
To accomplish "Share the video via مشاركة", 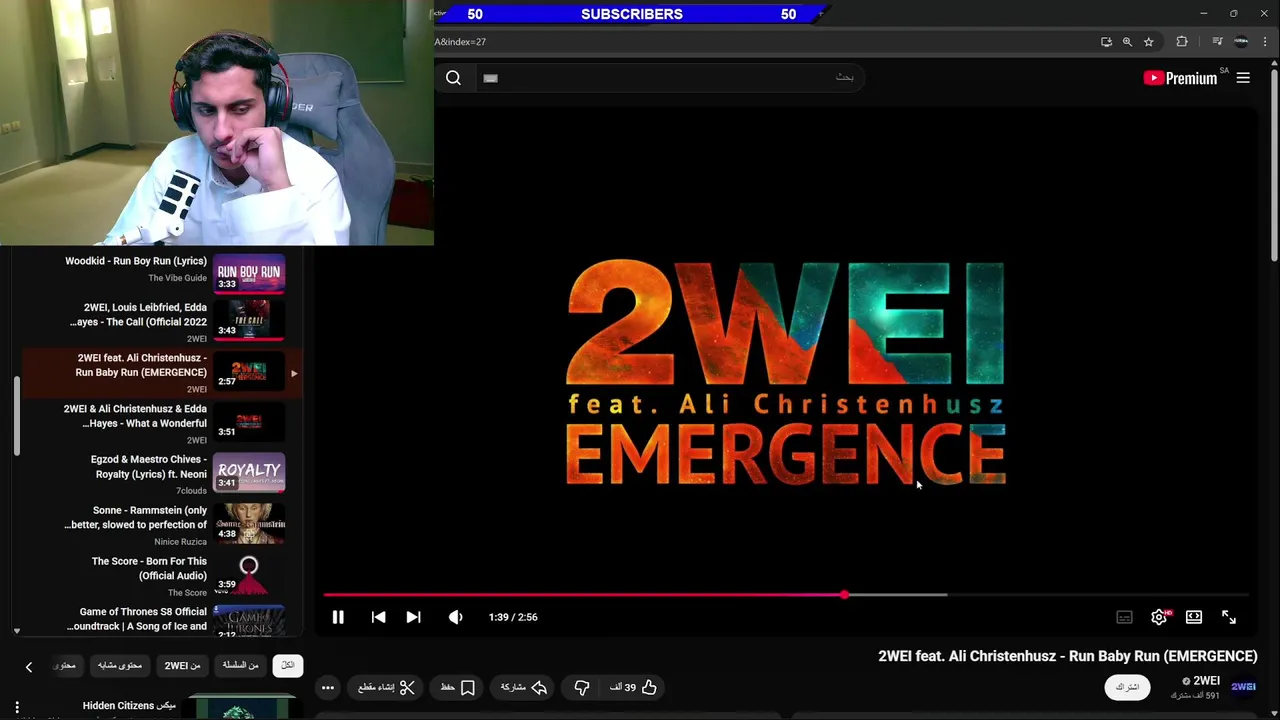I will pyautogui.click(x=524, y=687).
